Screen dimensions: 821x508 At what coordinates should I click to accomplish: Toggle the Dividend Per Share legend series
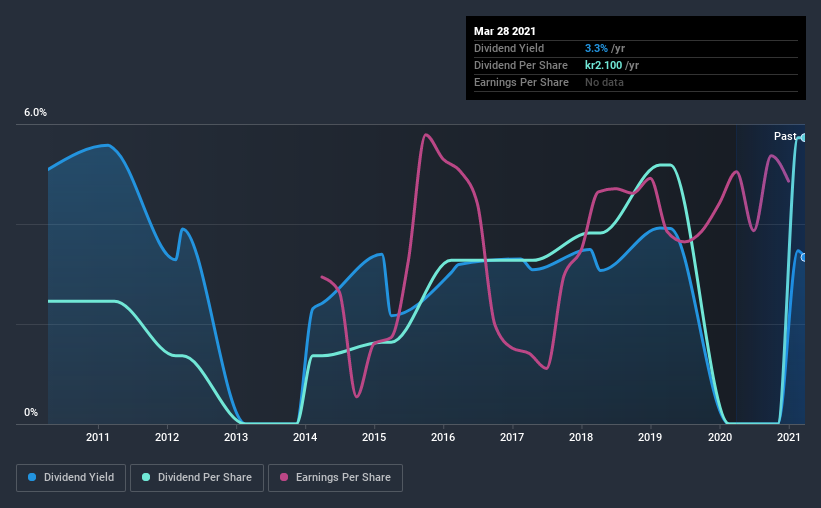point(197,478)
